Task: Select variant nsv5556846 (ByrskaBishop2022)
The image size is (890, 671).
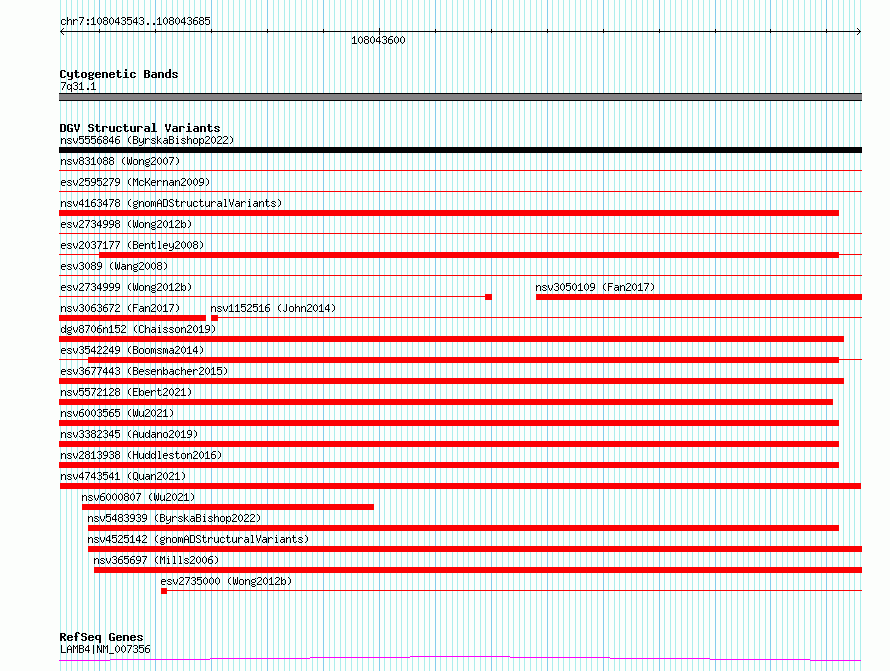Action: click(147, 140)
